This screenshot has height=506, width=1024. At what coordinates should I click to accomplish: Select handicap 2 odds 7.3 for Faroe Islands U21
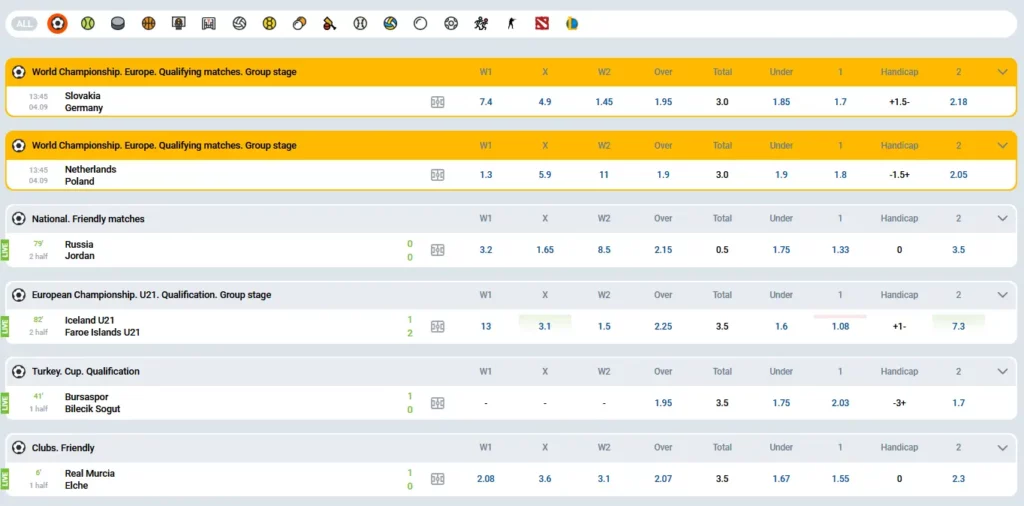coord(958,326)
